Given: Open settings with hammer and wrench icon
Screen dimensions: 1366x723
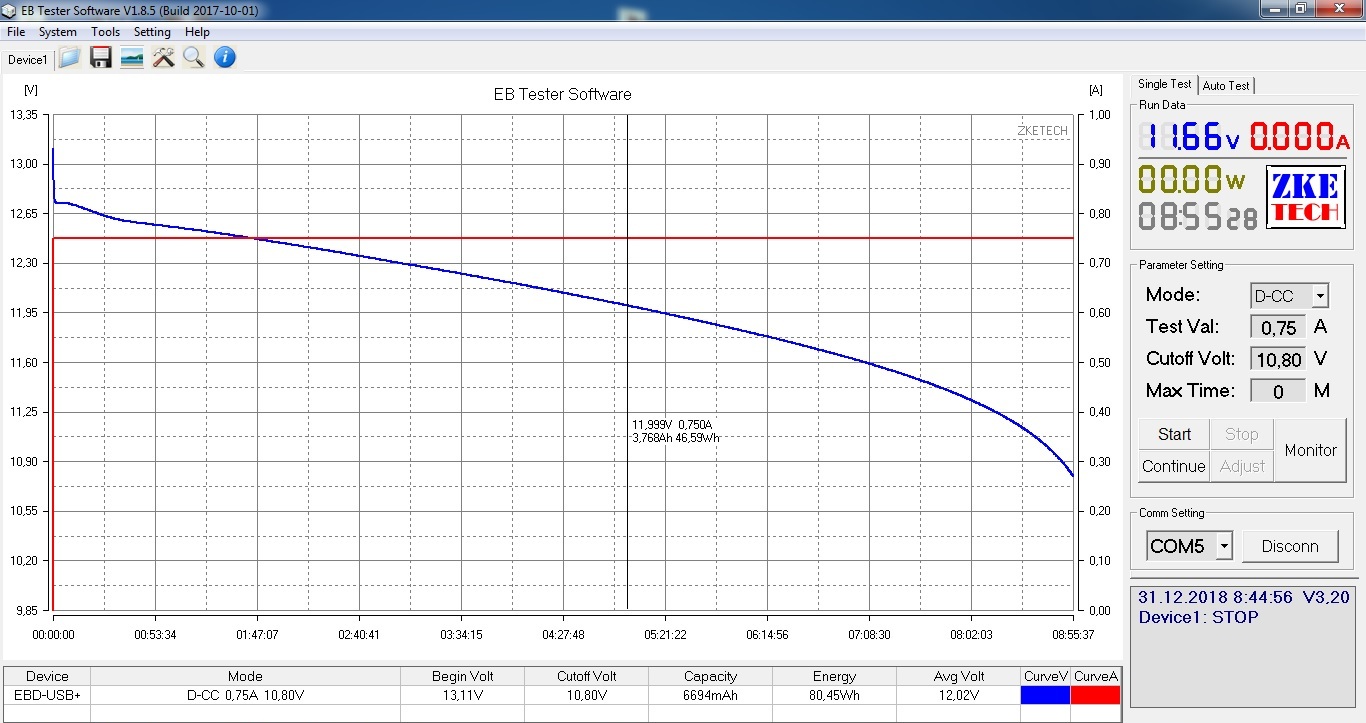Looking at the screenshot, I should click(x=163, y=58).
